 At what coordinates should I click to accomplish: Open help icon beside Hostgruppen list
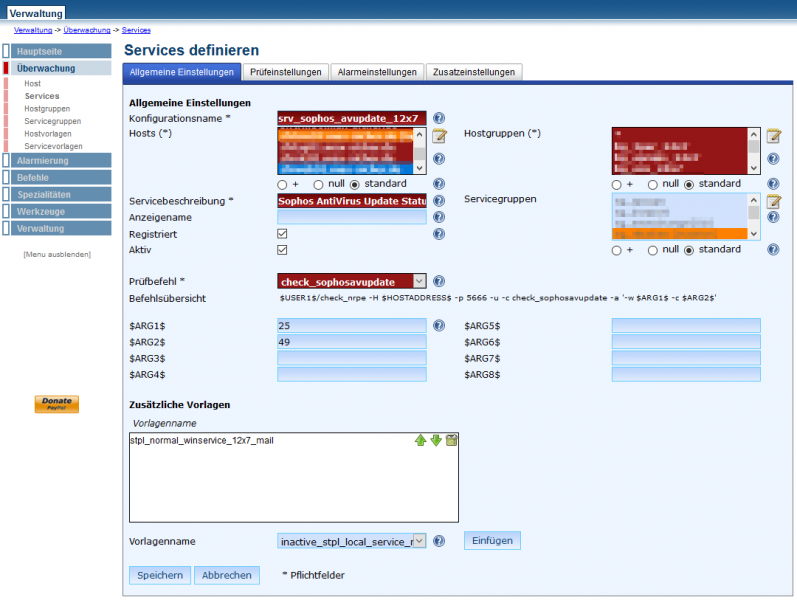pos(773,159)
